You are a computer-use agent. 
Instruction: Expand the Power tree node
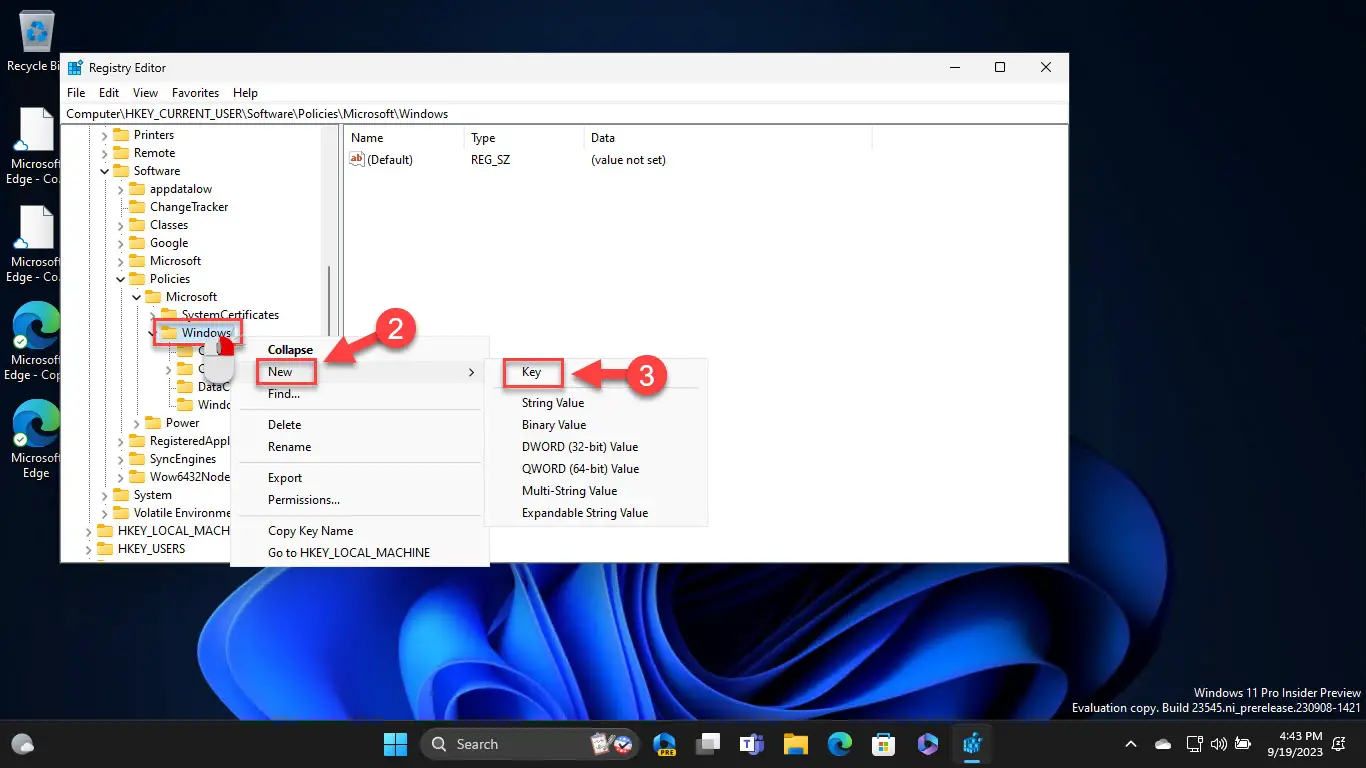click(137, 423)
